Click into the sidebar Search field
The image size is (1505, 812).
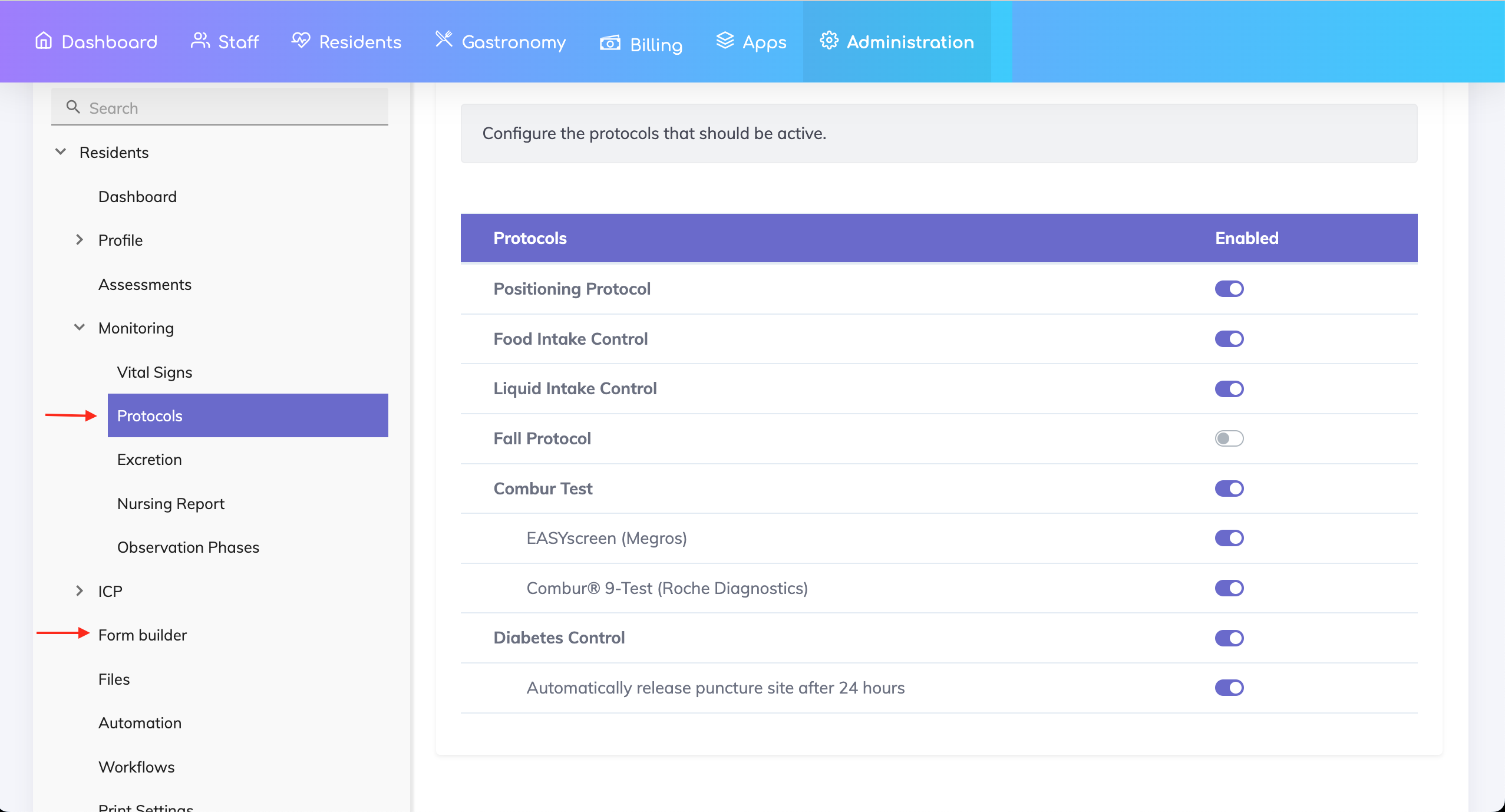(x=236, y=108)
